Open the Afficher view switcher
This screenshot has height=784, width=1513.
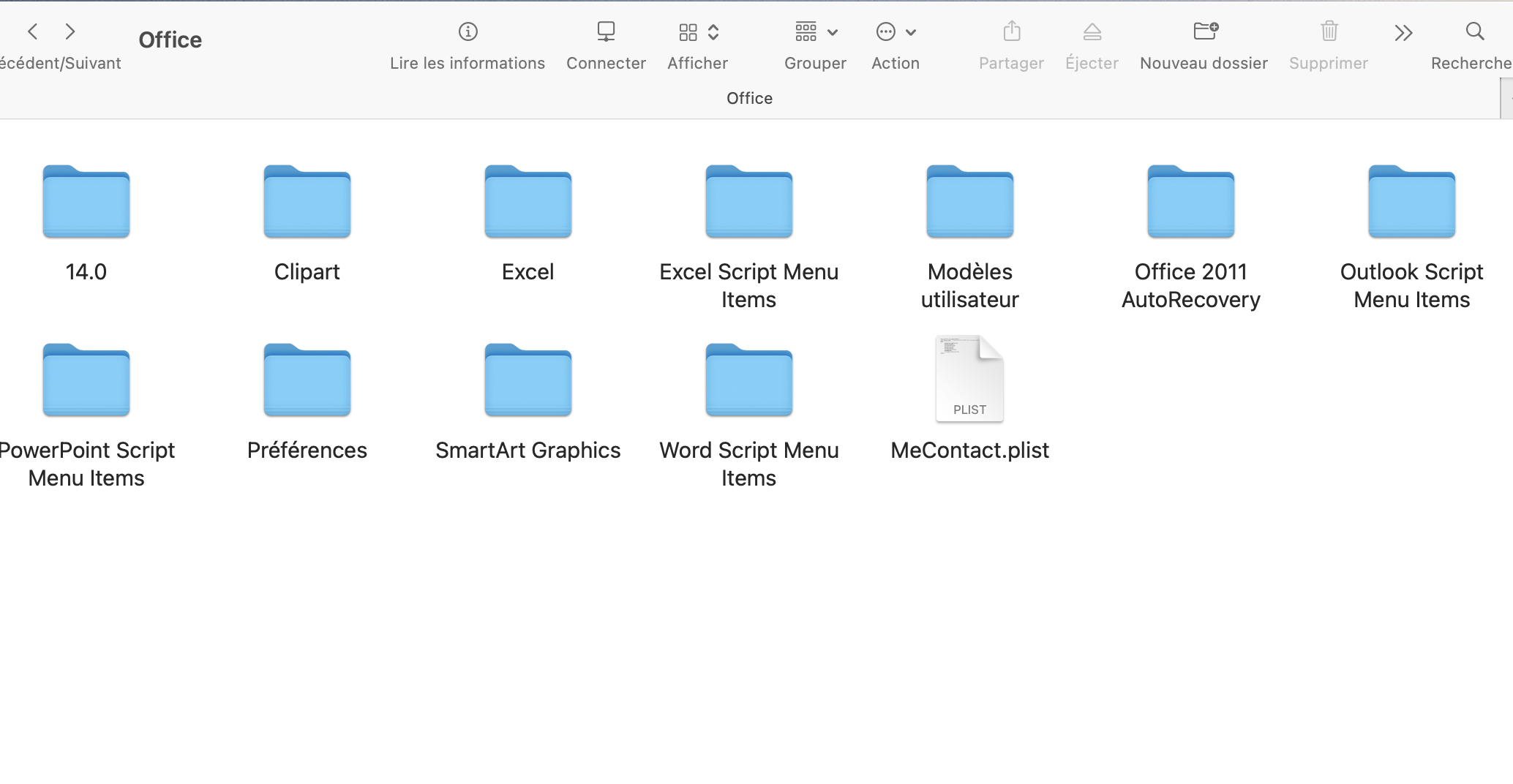point(698,32)
